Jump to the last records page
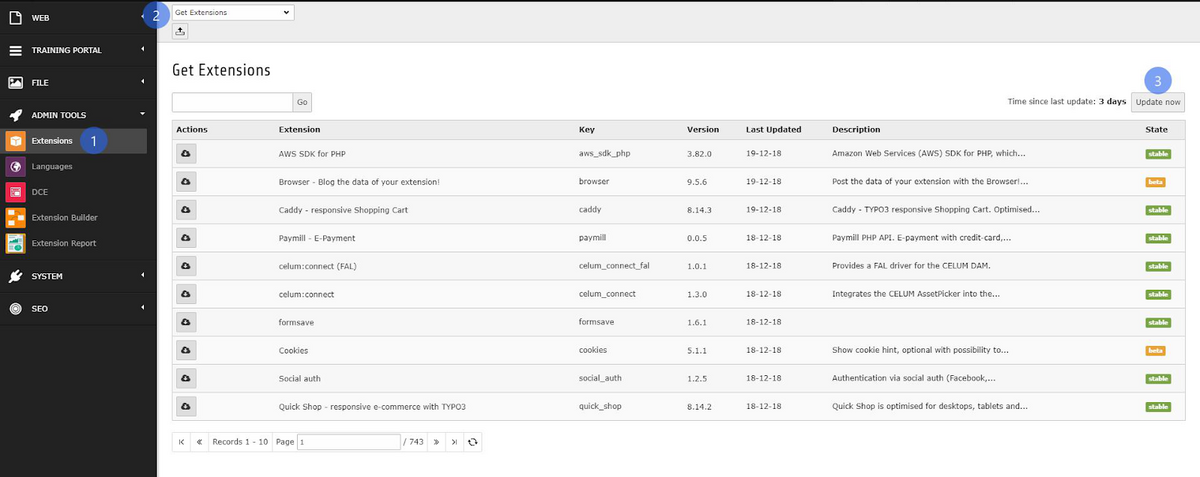 click(x=454, y=441)
